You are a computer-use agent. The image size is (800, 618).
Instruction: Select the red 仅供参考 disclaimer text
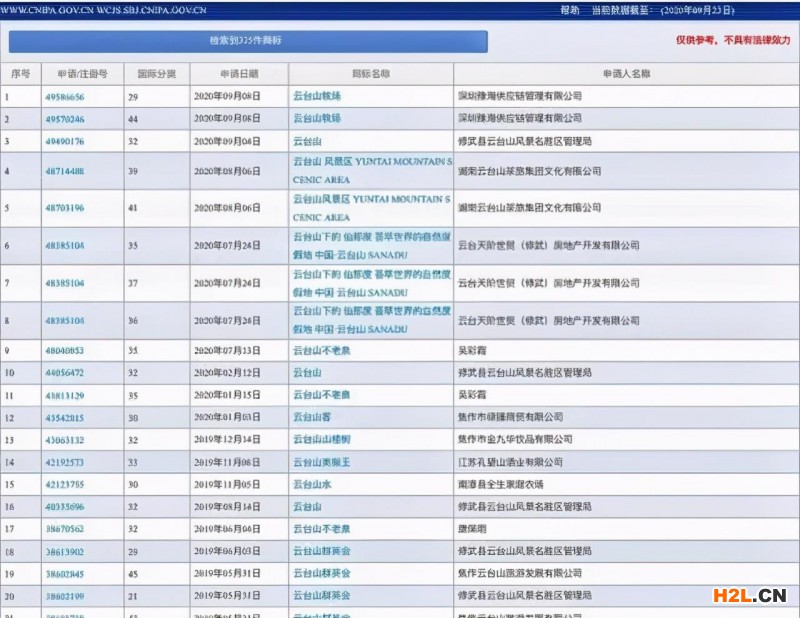(x=733, y=40)
